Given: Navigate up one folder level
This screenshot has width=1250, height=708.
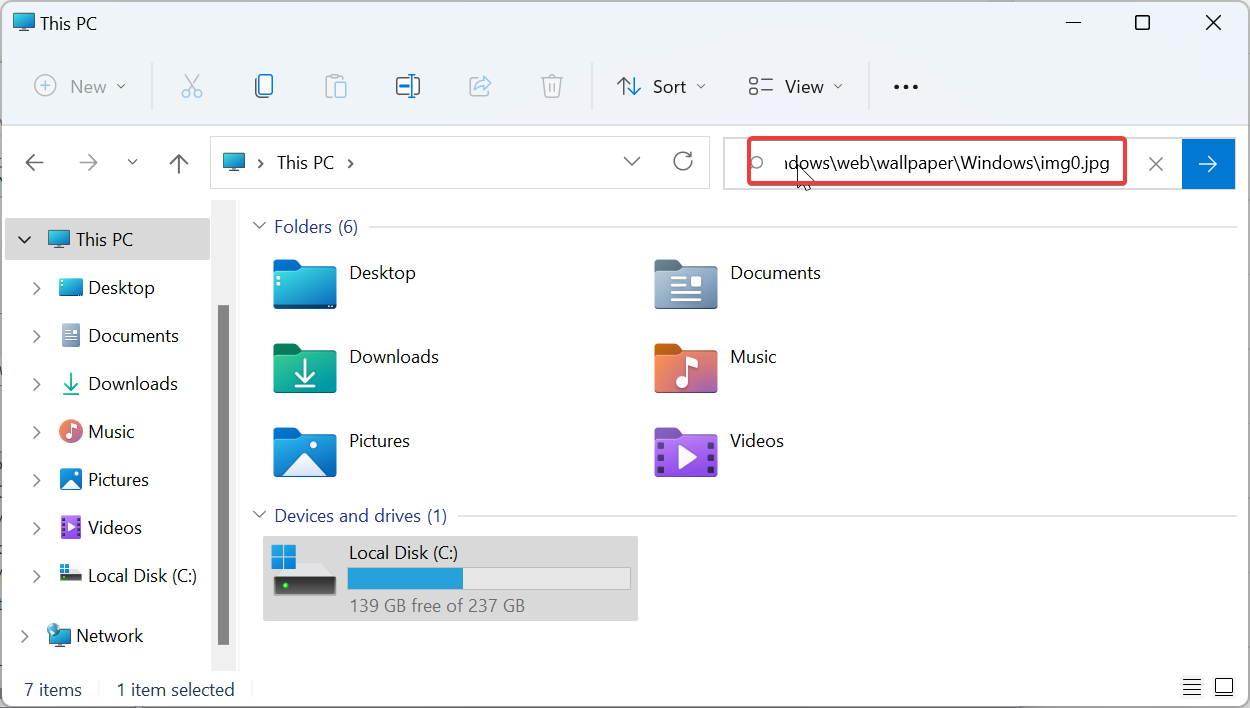Looking at the screenshot, I should [x=178, y=162].
